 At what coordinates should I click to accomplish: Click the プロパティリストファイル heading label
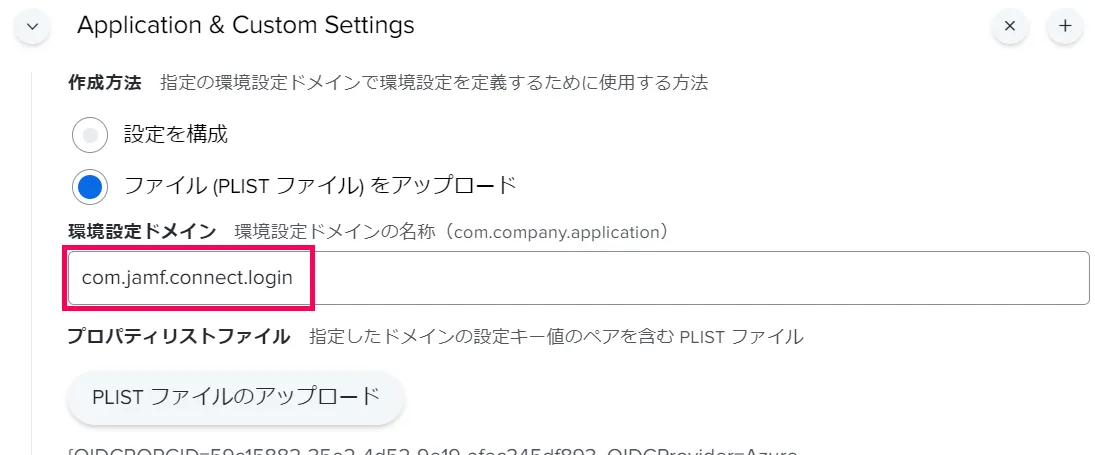[178, 337]
